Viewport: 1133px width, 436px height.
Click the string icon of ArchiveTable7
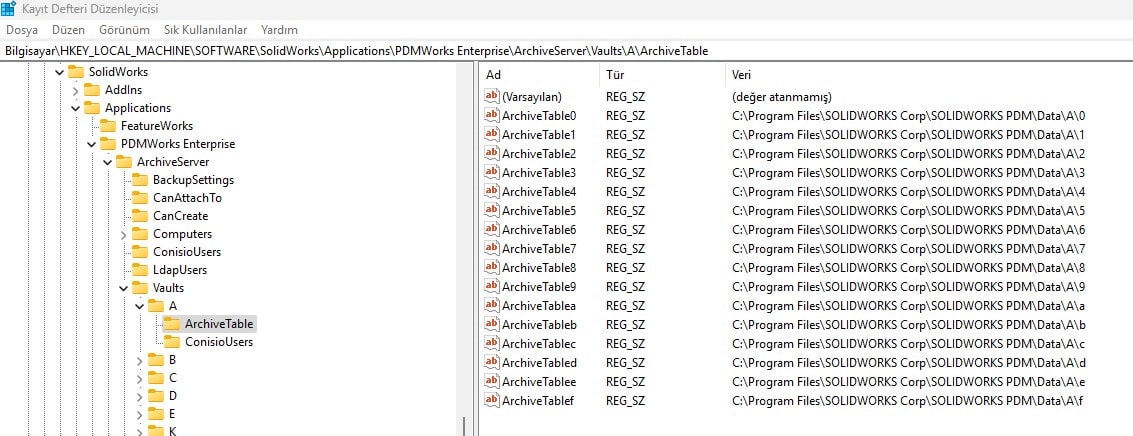pyautogui.click(x=491, y=248)
